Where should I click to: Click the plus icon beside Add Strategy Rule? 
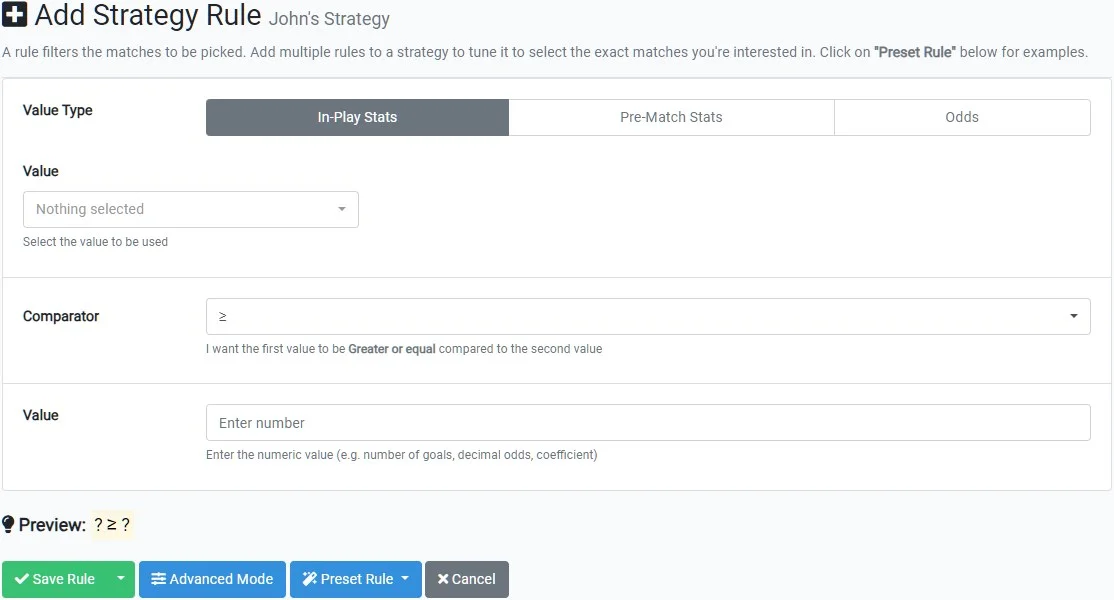pyautogui.click(x=15, y=16)
